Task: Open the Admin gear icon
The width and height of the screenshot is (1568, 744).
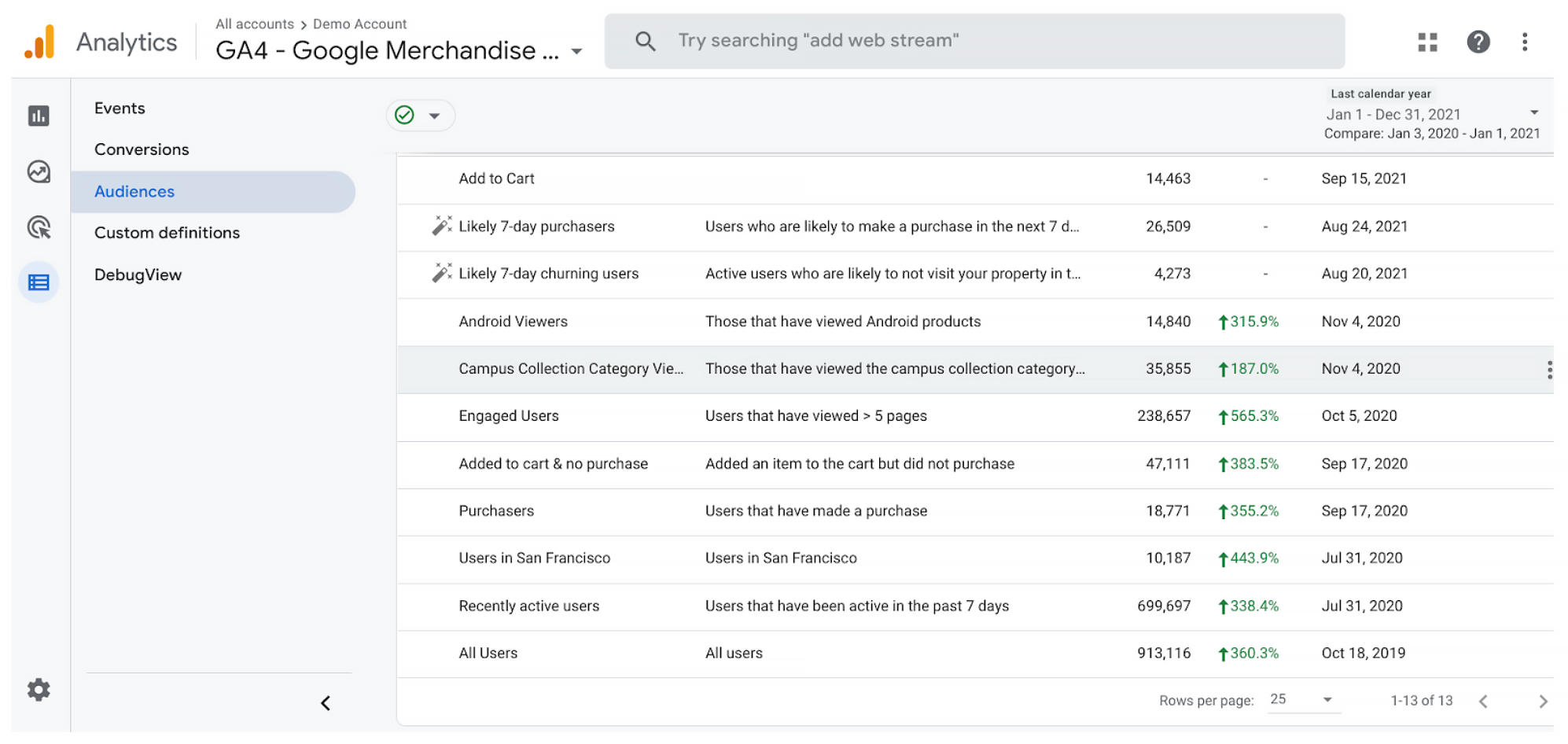Action: 39,690
